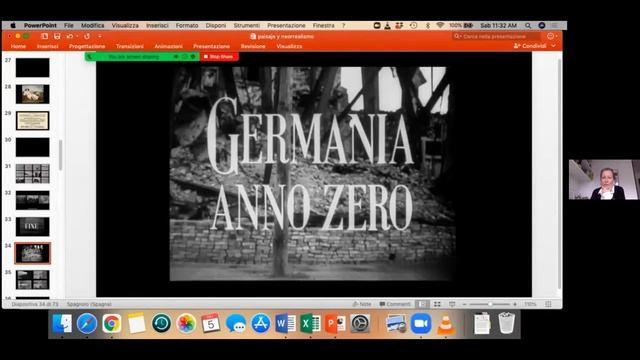Open the Revisione ribbon tab
The width and height of the screenshot is (640, 360).
tap(253, 46)
